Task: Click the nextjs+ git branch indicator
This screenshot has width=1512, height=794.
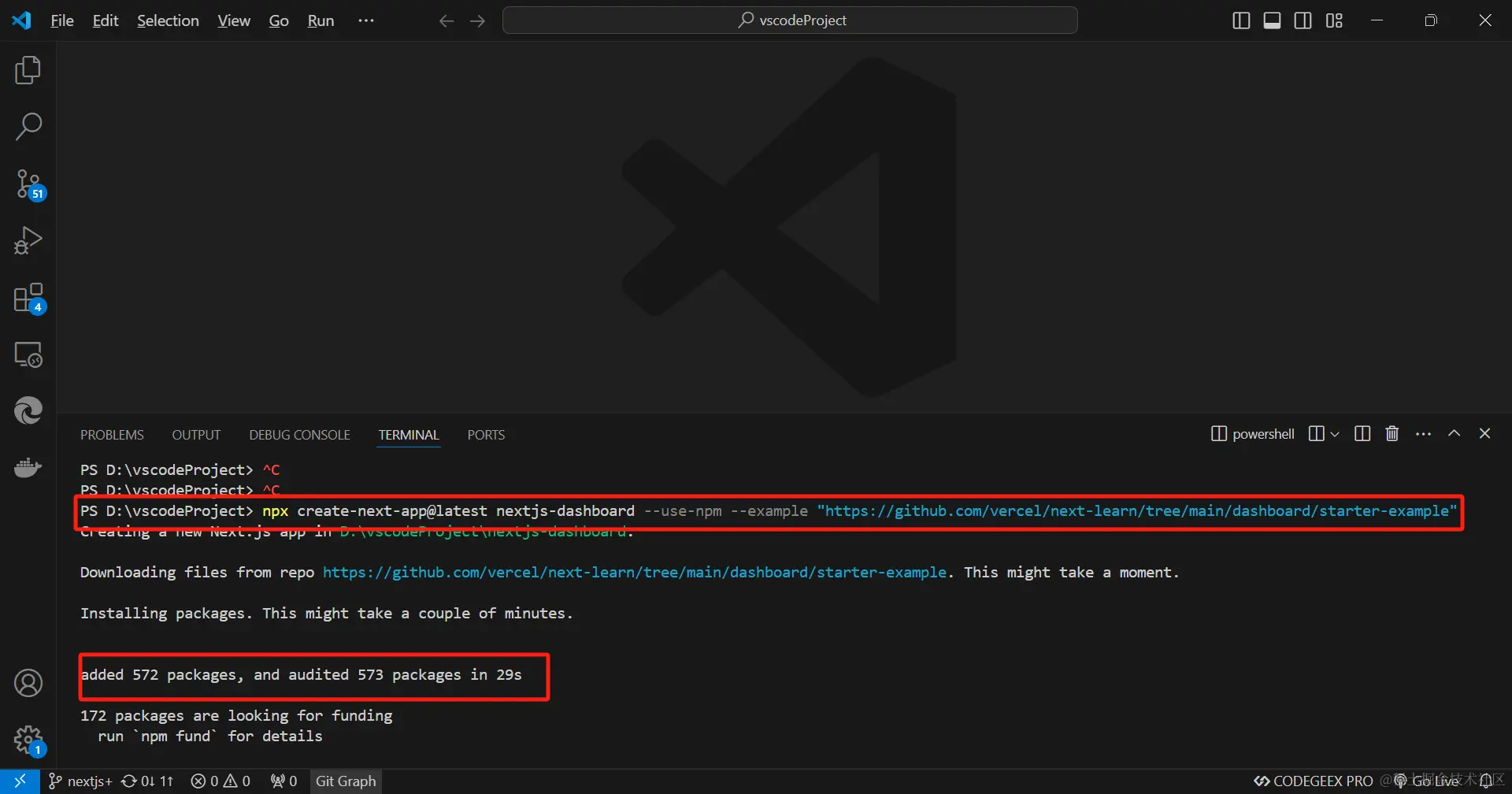Action: pos(80,781)
